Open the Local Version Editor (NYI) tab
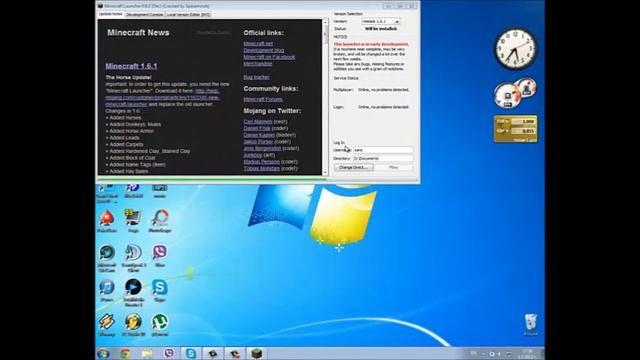Image resolution: width=640 pixels, height=360 pixels. pos(188,15)
